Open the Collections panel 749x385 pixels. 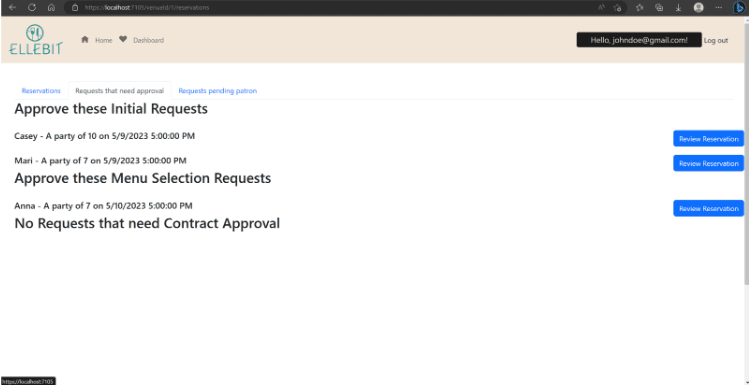(x=659, y=8)
